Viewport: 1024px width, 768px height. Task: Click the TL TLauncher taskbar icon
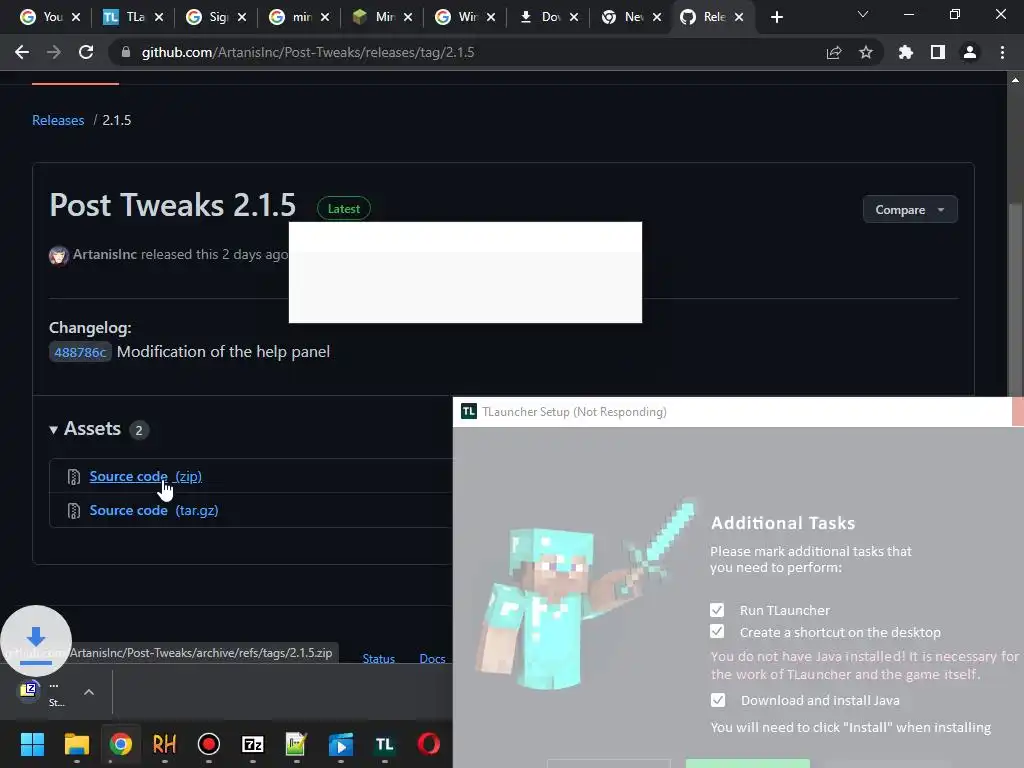pyautogui.click(x=385, y=744)
